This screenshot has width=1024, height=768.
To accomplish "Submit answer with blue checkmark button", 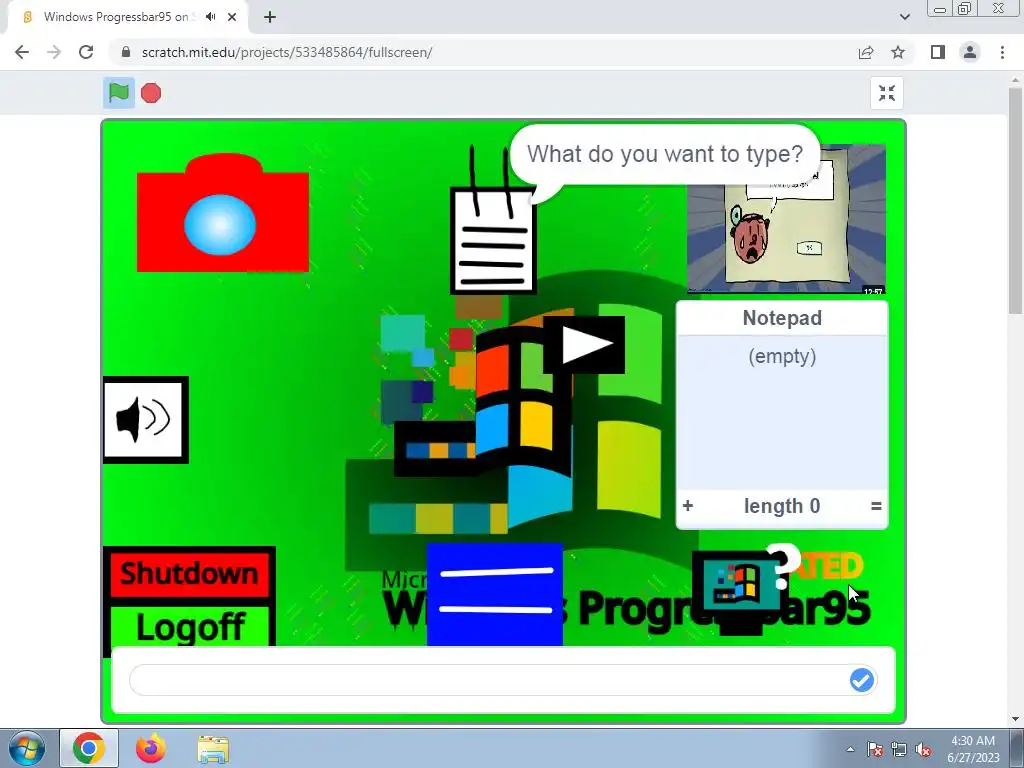I will click(862, 680).
